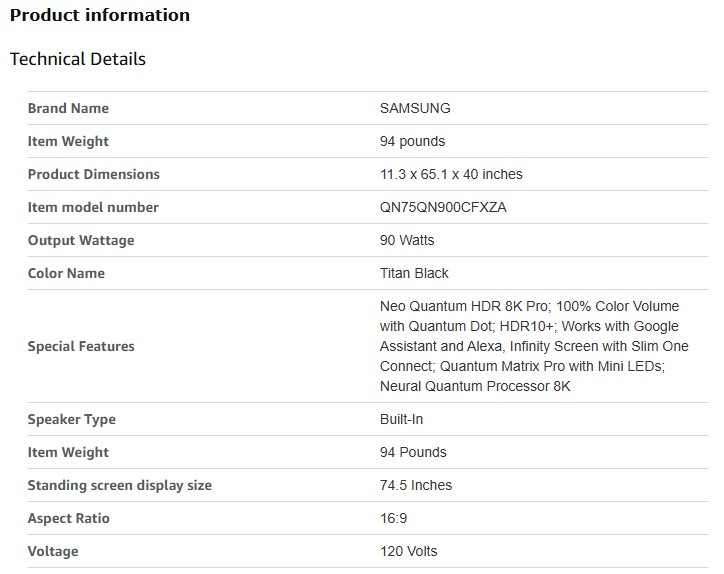Click the 120 Volts value
Image resolution: width=724 pixels, height=574 pixels.
tap(408, 551)
